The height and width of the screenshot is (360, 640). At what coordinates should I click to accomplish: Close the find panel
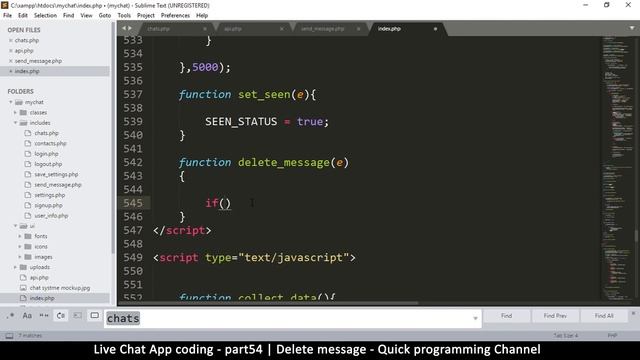tap(633, 313)
